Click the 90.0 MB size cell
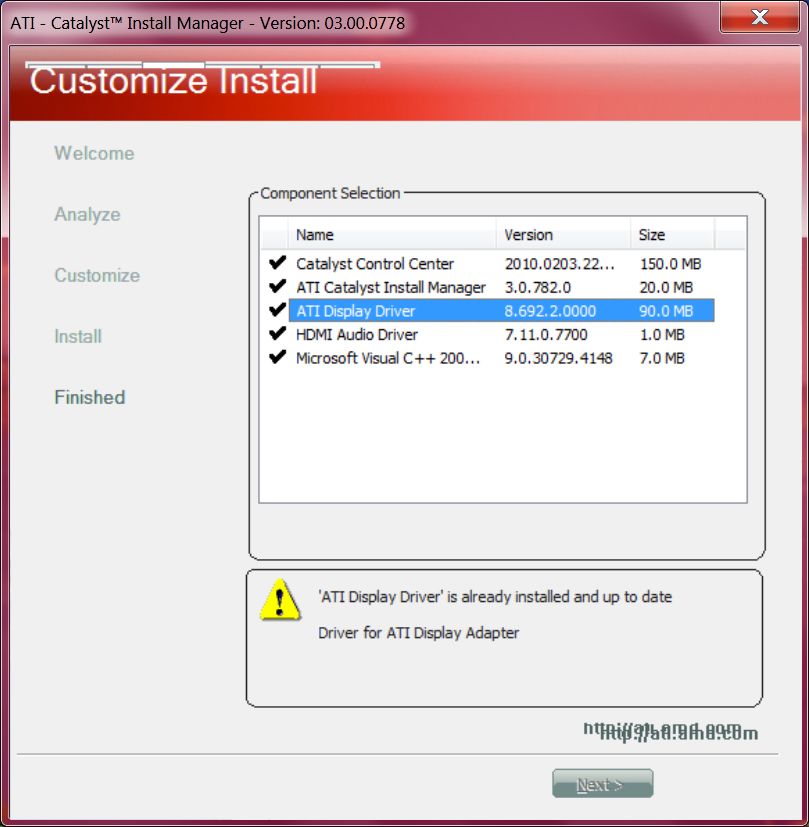Image resolution: width=809 pixels, height=827 pixels. (x=666, y=311)
